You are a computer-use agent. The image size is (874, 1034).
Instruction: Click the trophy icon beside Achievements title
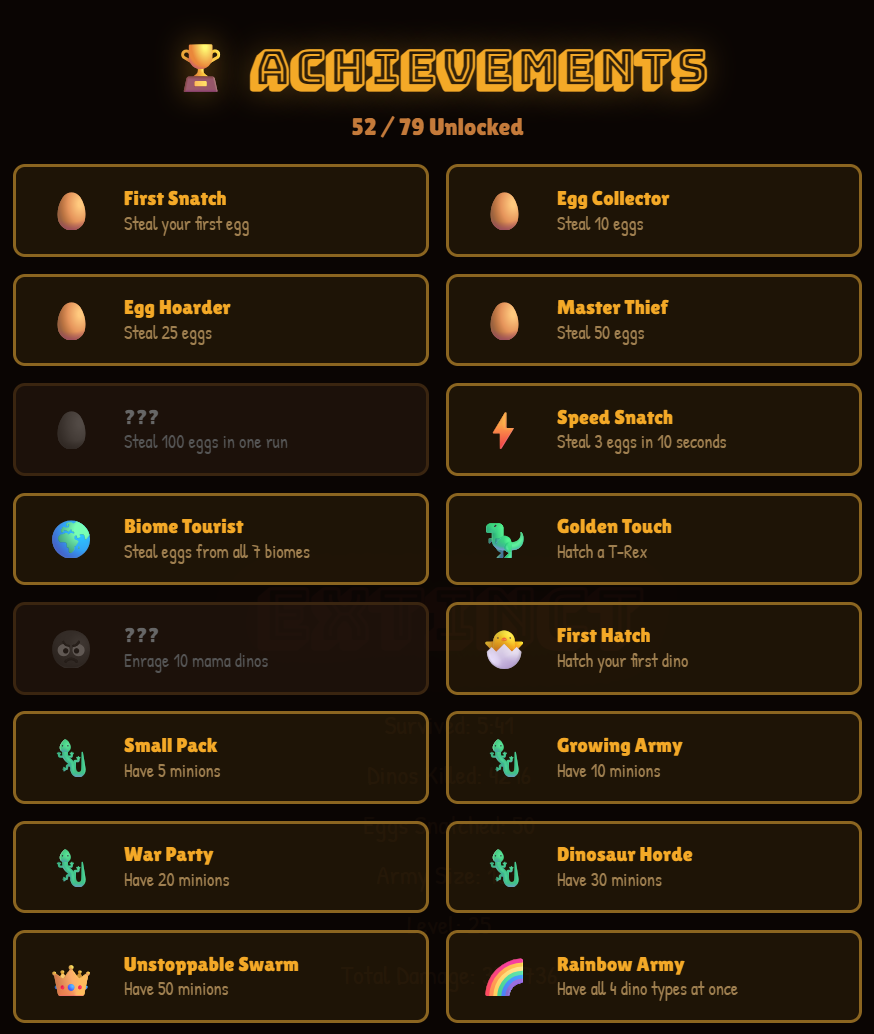[x=200, y=68]
